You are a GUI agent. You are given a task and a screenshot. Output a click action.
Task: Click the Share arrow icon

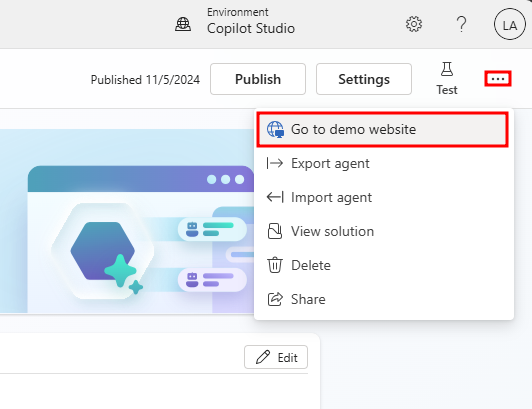(x=275, y=299)
